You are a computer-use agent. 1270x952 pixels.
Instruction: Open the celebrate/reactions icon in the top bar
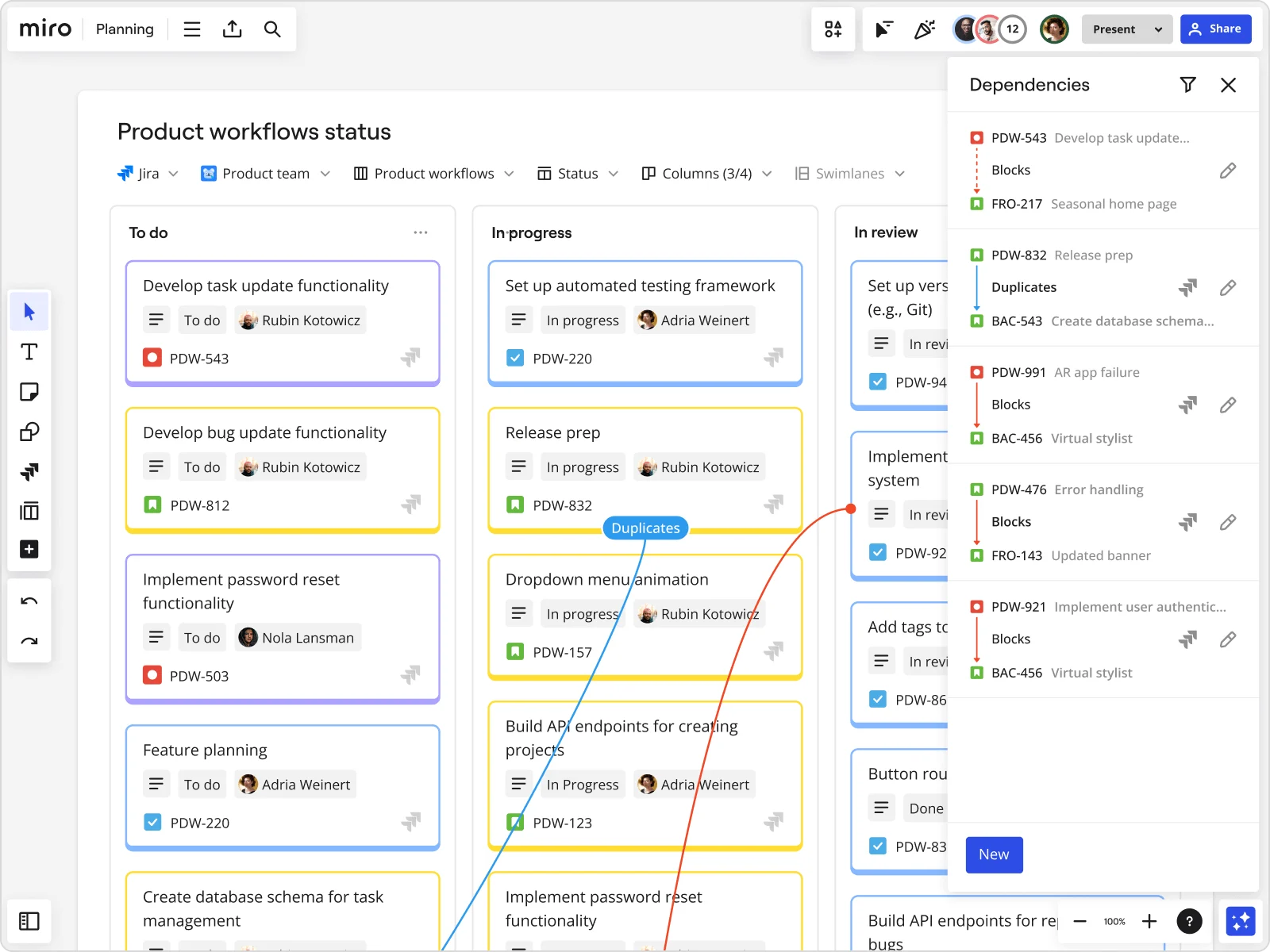(925, 29)
